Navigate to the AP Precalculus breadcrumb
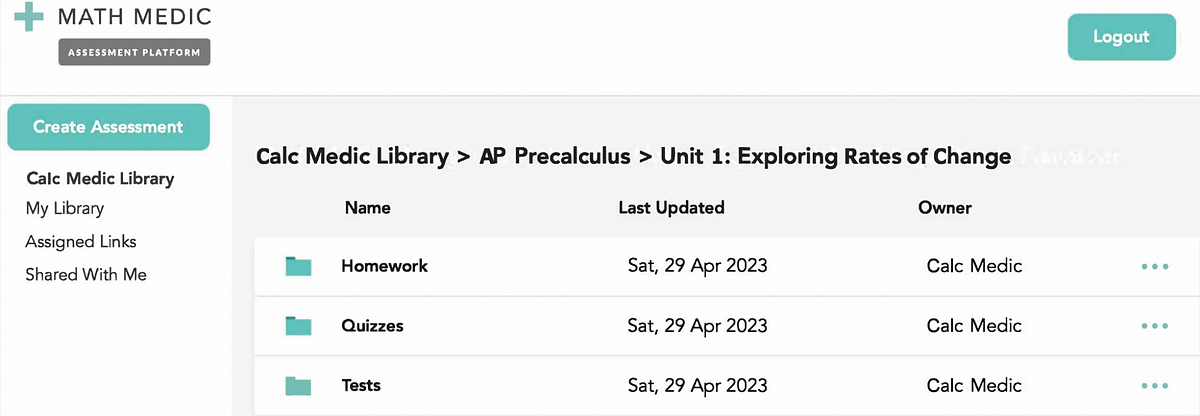The image size is (1200, 416). coord(555,157)
